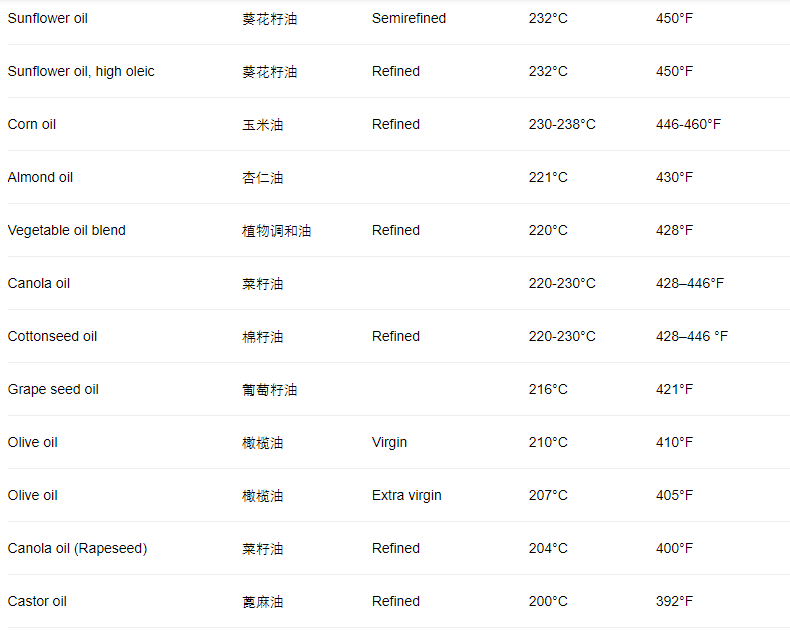The image size is (790, 634).
Task: Click the 207°C temperature cell
Action: click(x=548, y=495)
